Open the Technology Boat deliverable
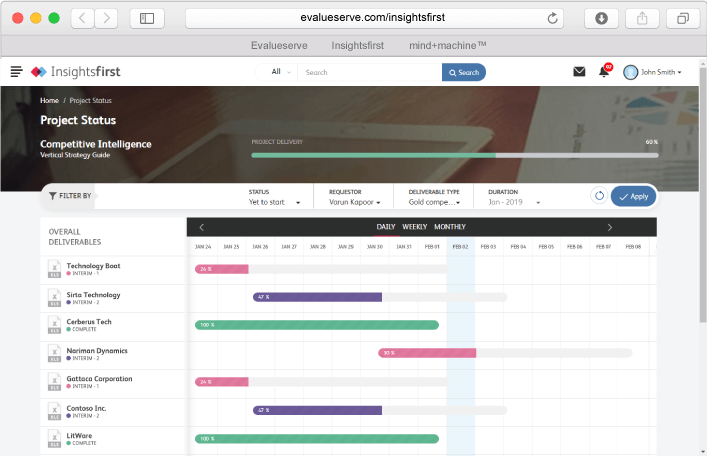Viewport: 707px width, 456px height. [x=93, y=266]
